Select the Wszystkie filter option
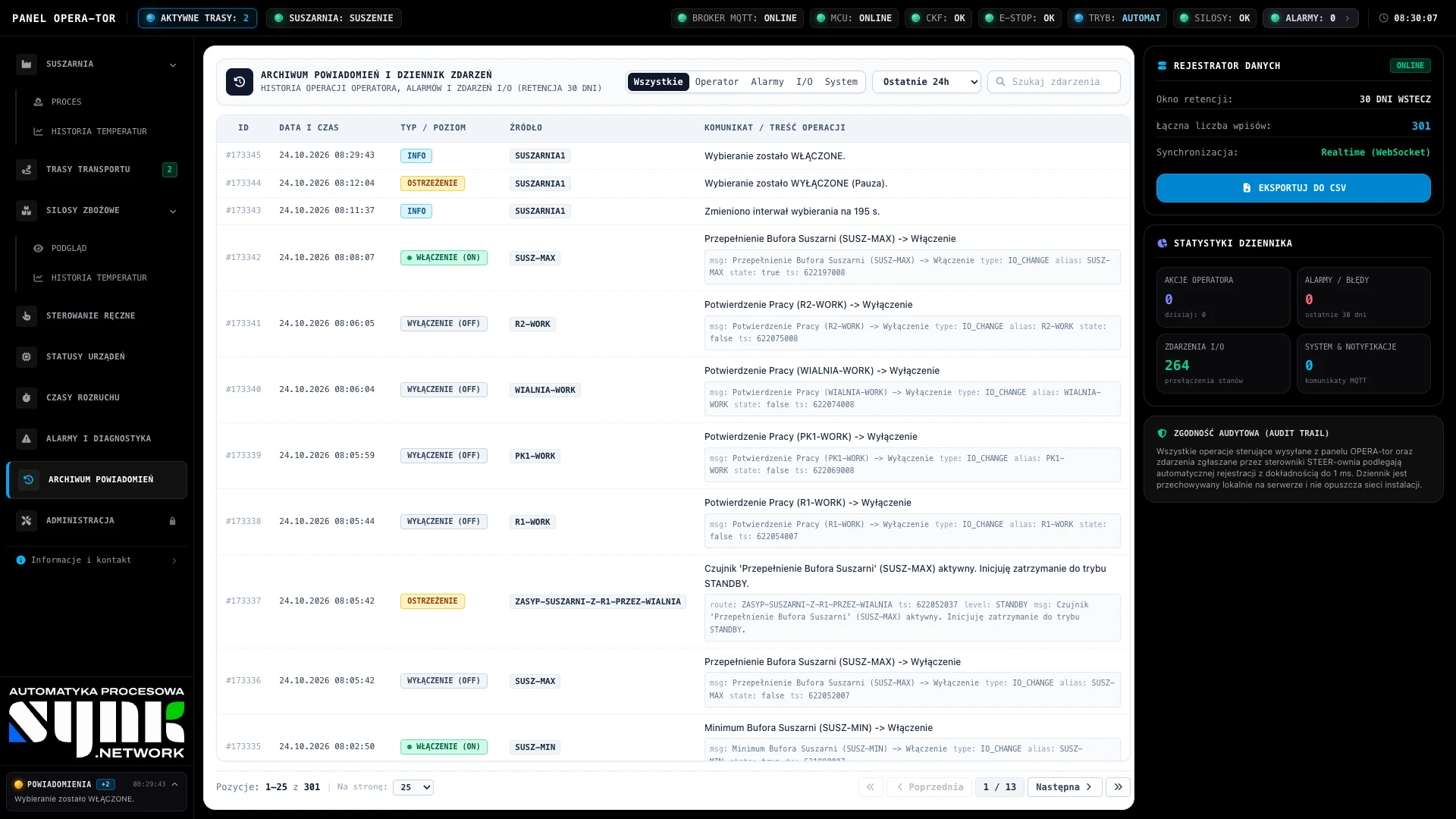Viewport: 1456px width, 819px height. (x=658, y=82)
